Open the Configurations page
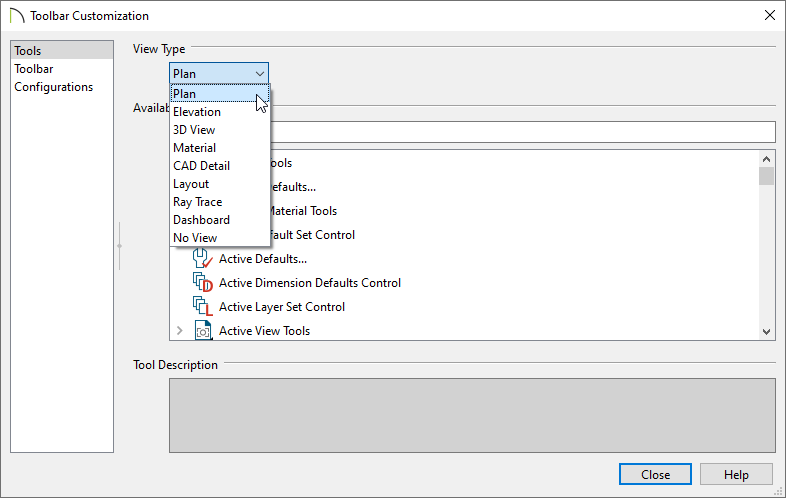Viewport: 786px width, 498px height. (x=54, y=87)
